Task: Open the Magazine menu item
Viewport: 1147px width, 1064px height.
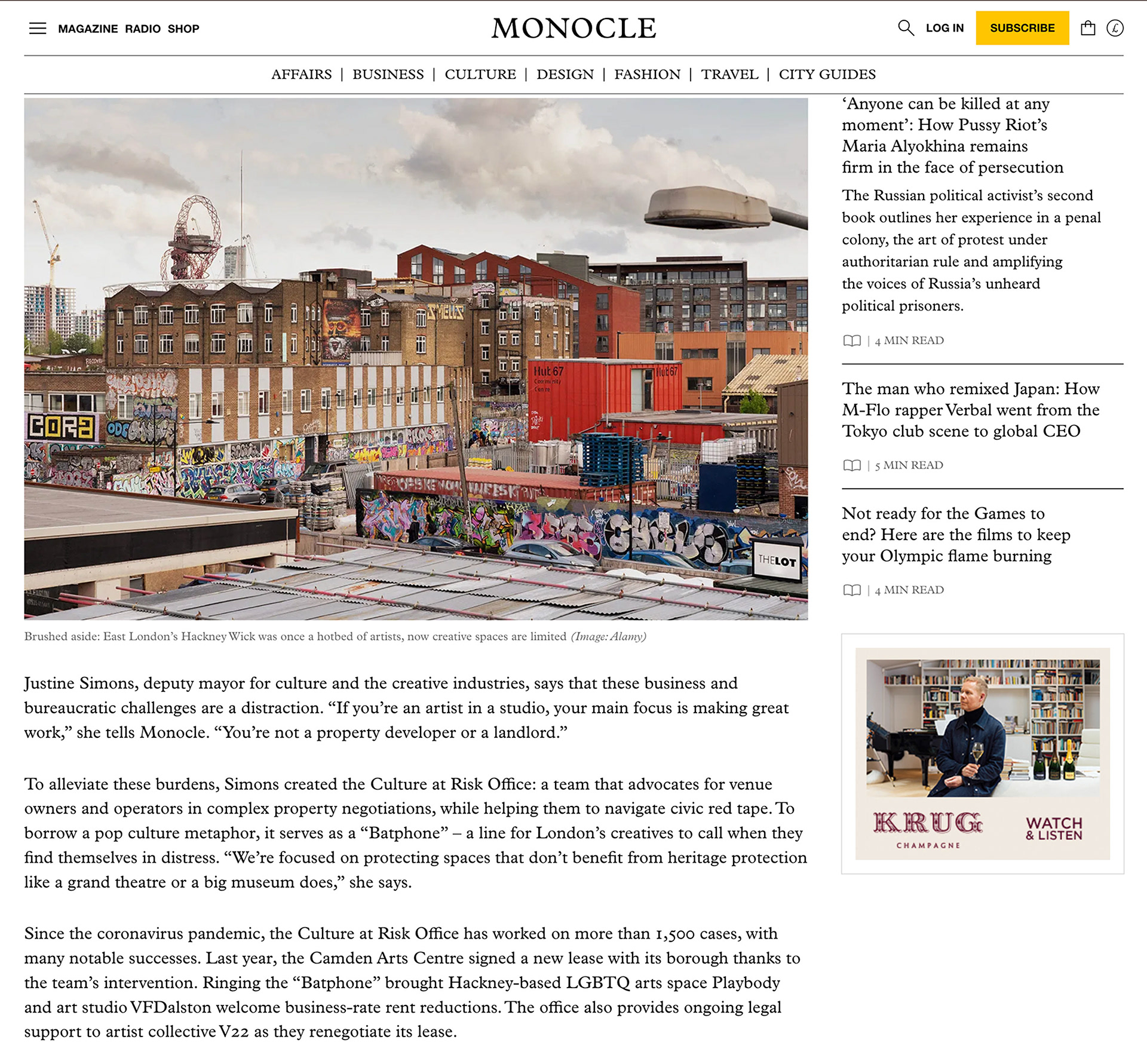Action: 88,29
